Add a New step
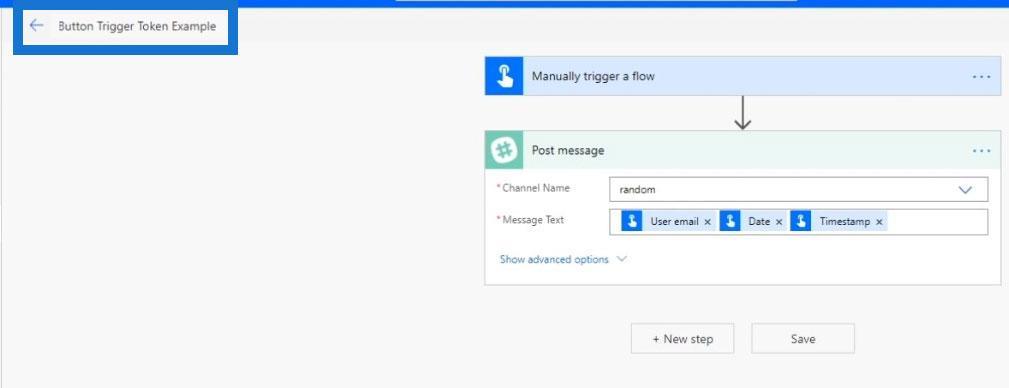This screenshot has width=1009, height=388. pyautogui.click(x=682, y=338)
